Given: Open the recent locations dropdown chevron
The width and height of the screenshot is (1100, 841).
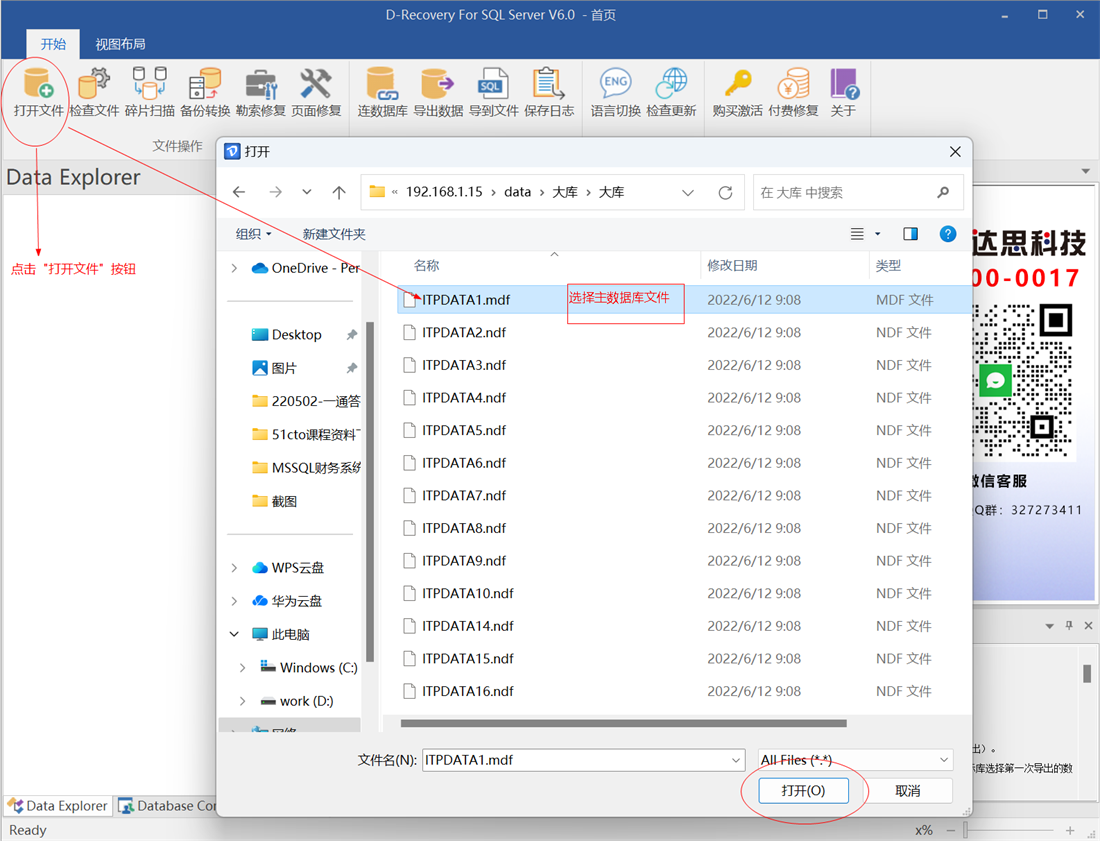Looking at the screenshot, I should pyautogui.click(x=307, y=192).
